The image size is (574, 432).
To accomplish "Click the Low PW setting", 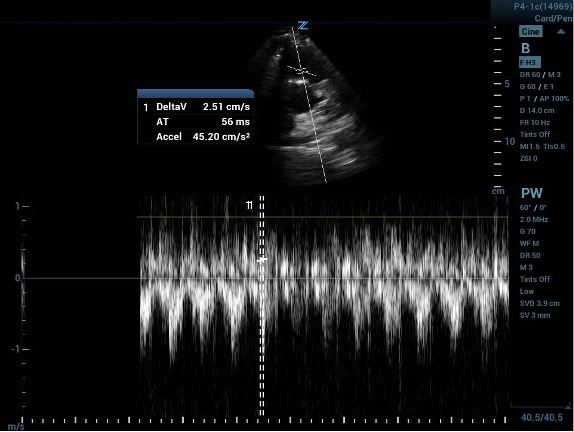I will pyautogui.click(x=527, y=291).
